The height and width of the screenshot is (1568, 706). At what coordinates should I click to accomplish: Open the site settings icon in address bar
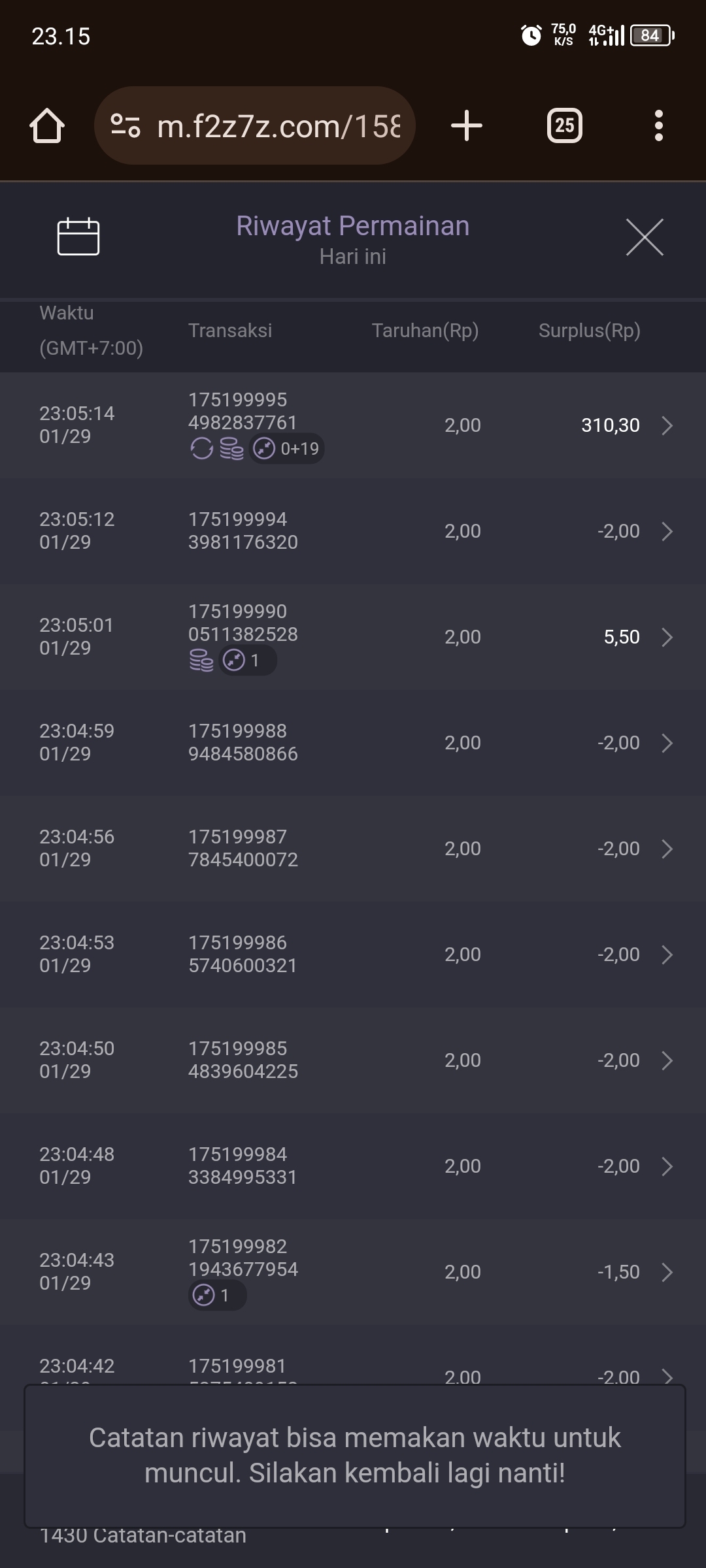point(126,125)
